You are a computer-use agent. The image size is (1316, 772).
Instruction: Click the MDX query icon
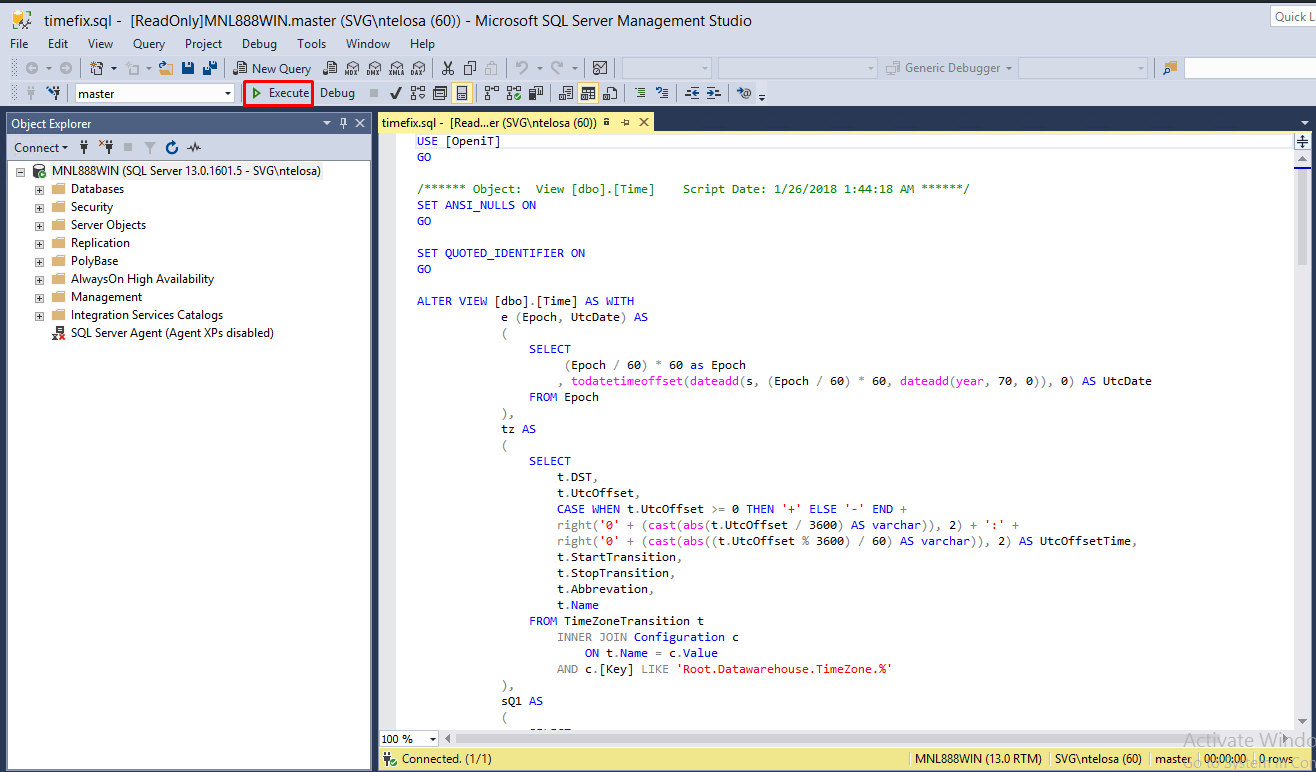352,68
